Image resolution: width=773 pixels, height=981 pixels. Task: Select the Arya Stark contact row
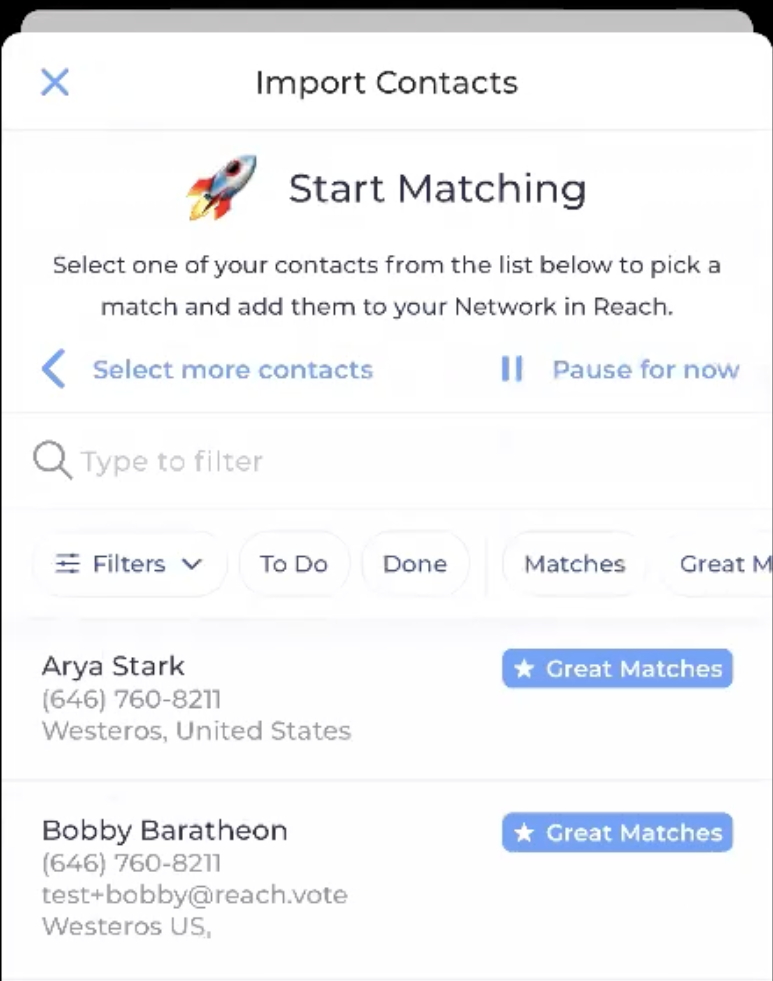point(386,698)
